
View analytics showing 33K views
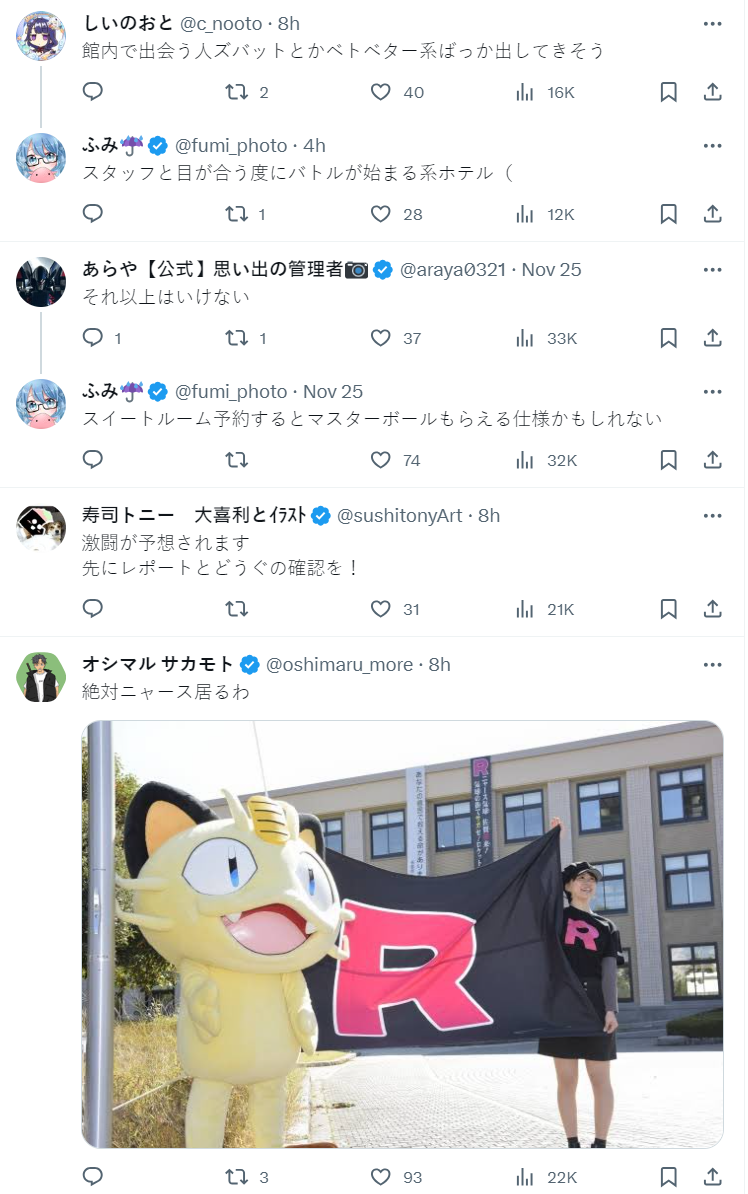tap(546, 338)
